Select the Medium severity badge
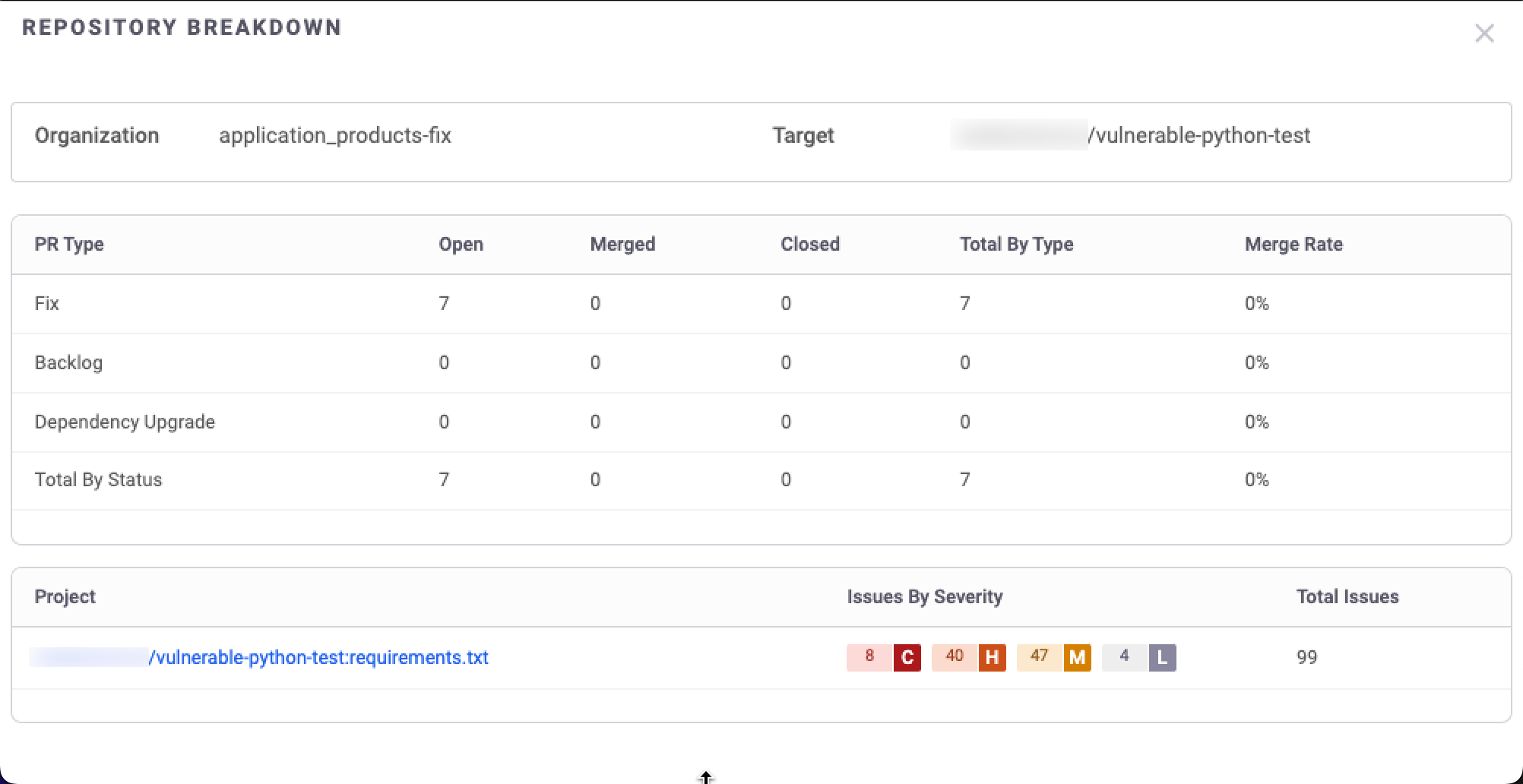 [x=1078, y=657]
